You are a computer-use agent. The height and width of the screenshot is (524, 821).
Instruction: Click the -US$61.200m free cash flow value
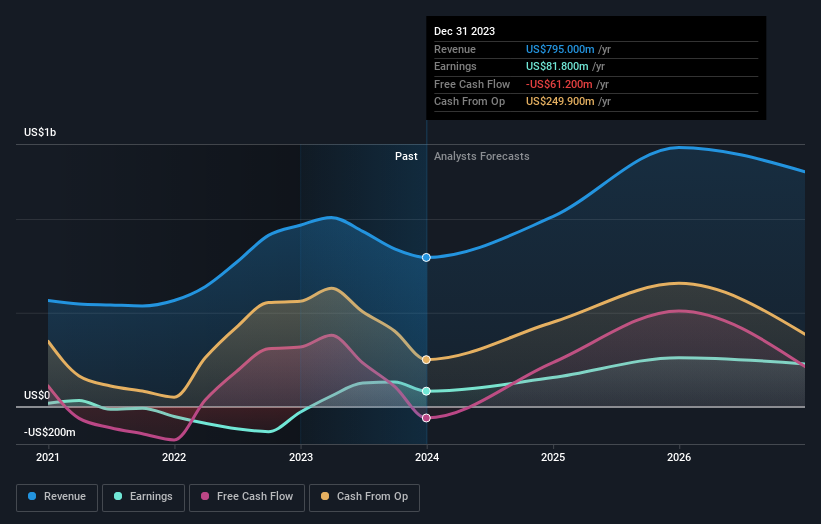coord(559,84)
